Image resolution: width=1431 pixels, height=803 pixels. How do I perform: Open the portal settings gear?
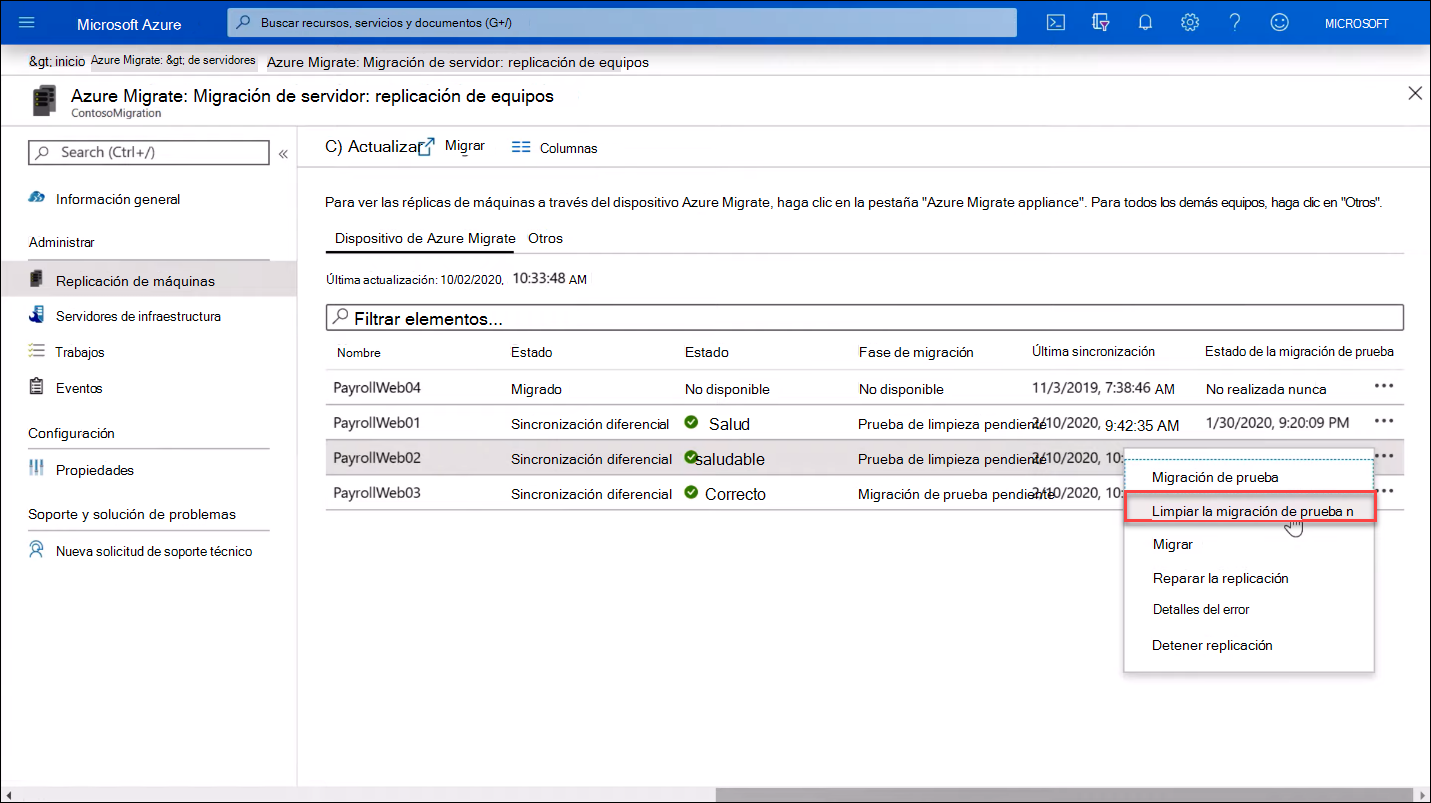coord(1190,22)
